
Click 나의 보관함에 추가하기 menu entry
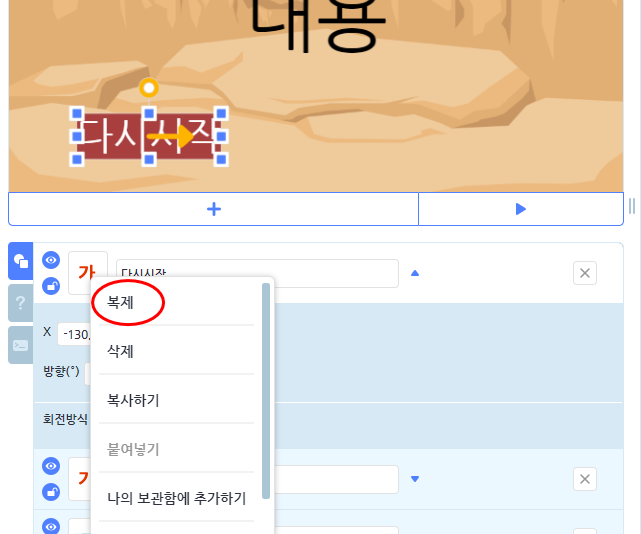[x=176, y=498]
